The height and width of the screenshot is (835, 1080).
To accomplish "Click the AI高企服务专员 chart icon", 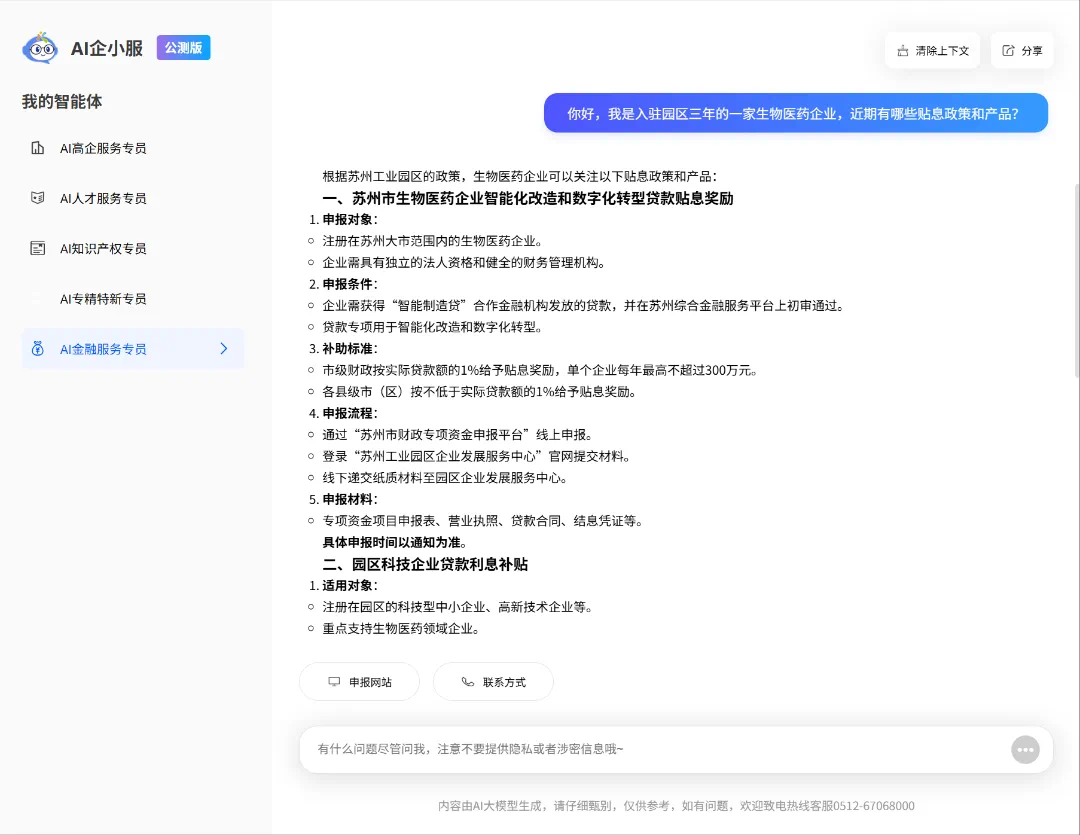I will pos(38,148).
